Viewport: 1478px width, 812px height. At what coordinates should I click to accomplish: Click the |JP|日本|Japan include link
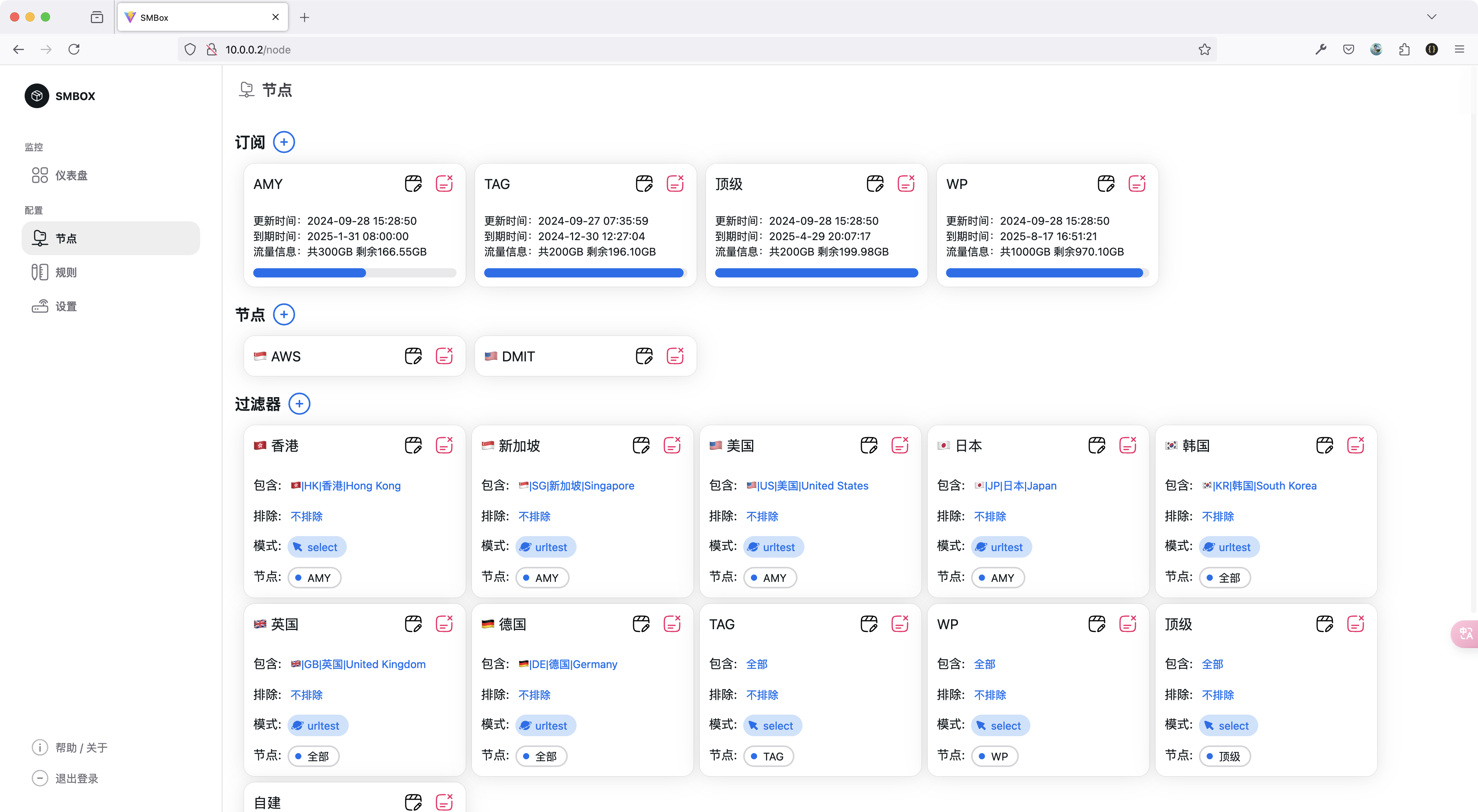[1015, 486]
